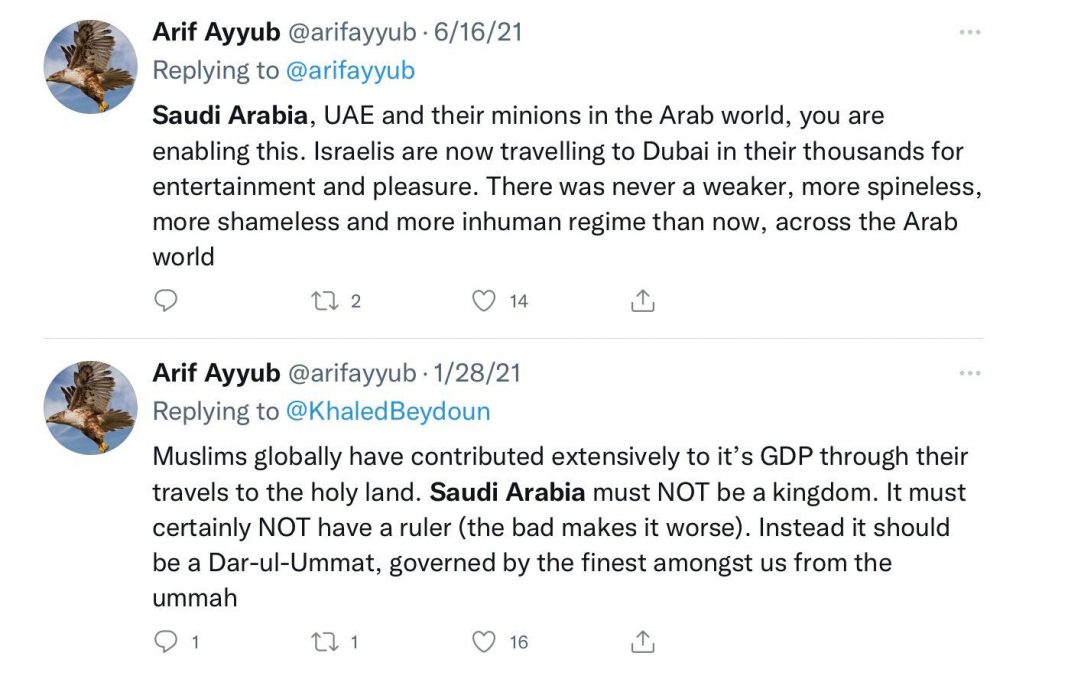Reply to the 6/16/21 tweet
The image size is (1068, 679).
(166, 300)
